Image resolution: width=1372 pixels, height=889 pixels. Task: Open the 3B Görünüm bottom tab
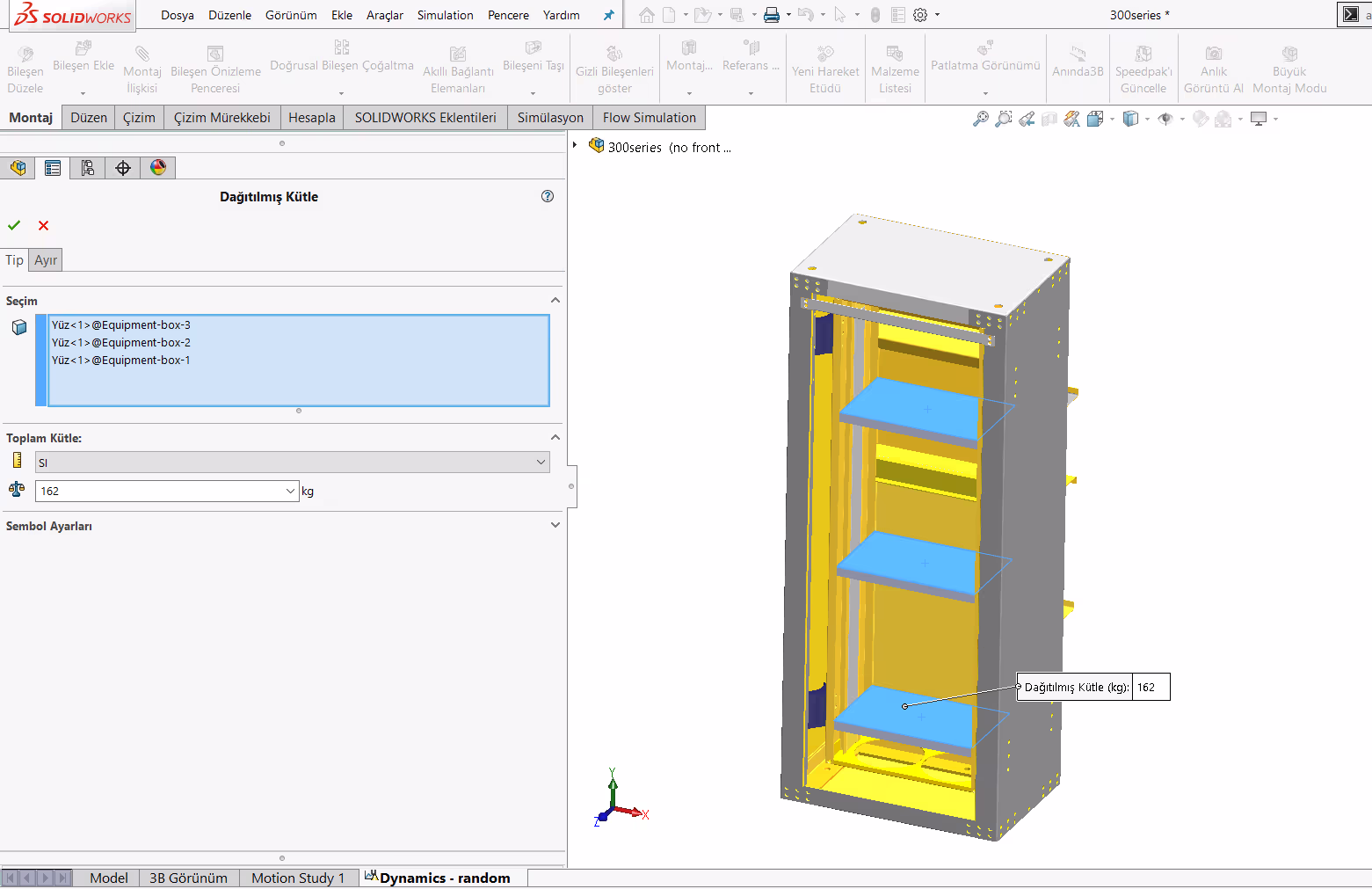pyautogui.click(x=188, y=878)
